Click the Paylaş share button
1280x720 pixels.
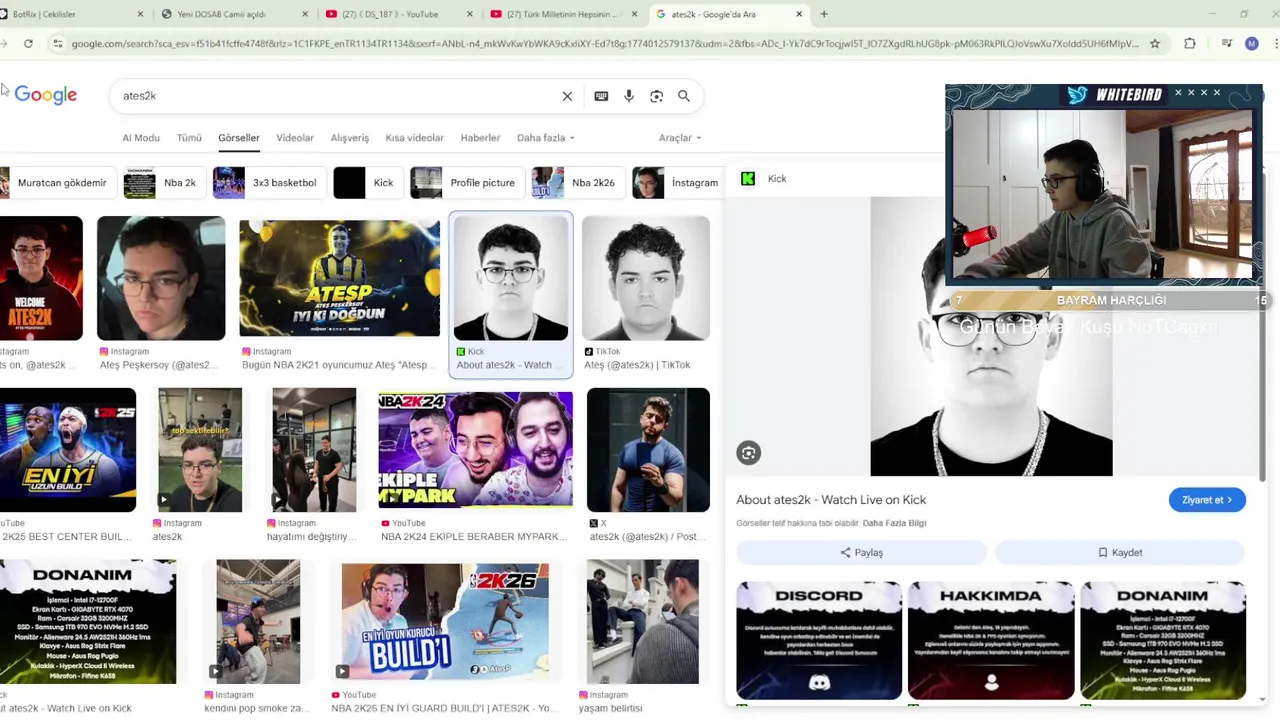pos(861,552)
